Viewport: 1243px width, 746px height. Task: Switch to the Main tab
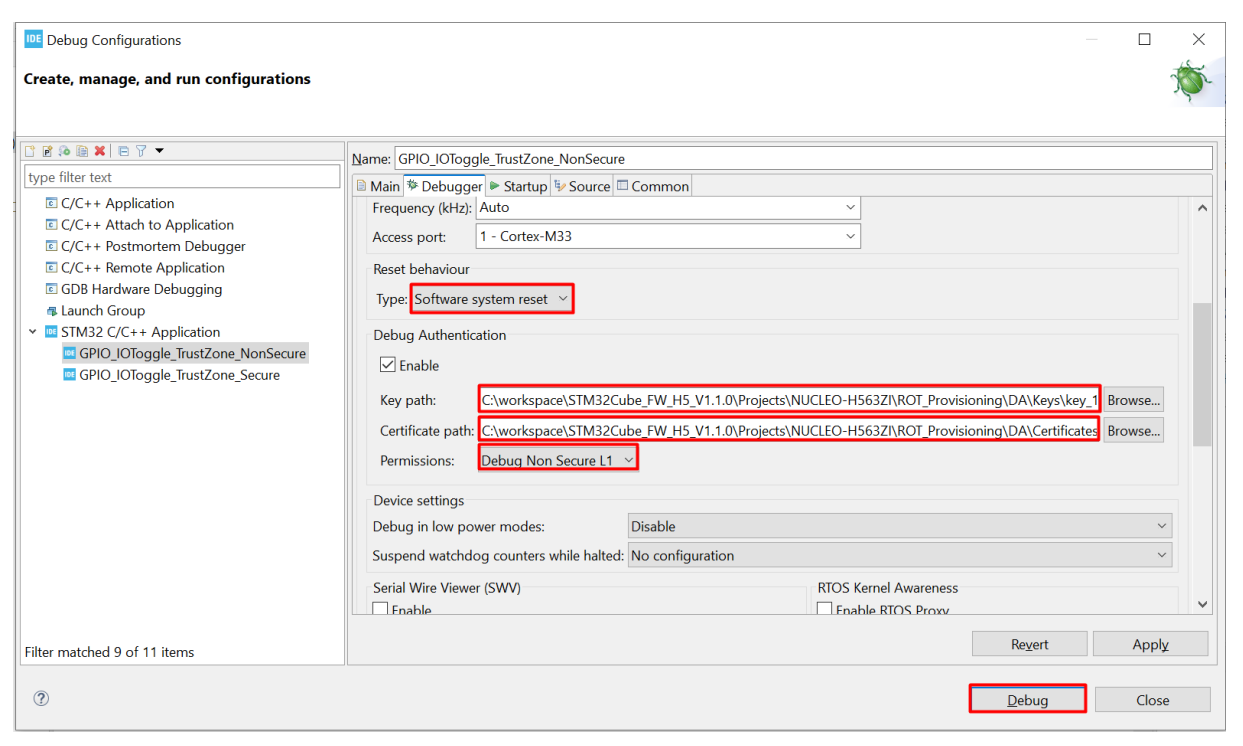coord(377,186)
